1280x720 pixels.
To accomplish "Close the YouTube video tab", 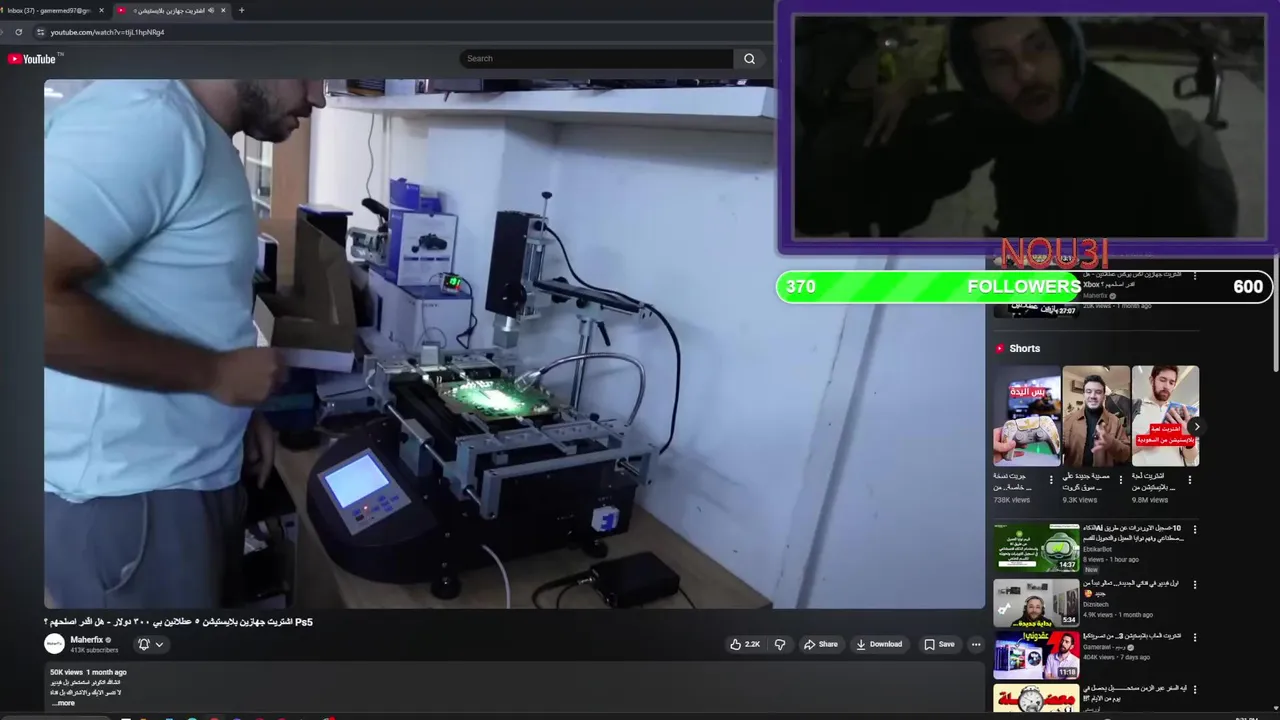I will (x=223, y=10).
